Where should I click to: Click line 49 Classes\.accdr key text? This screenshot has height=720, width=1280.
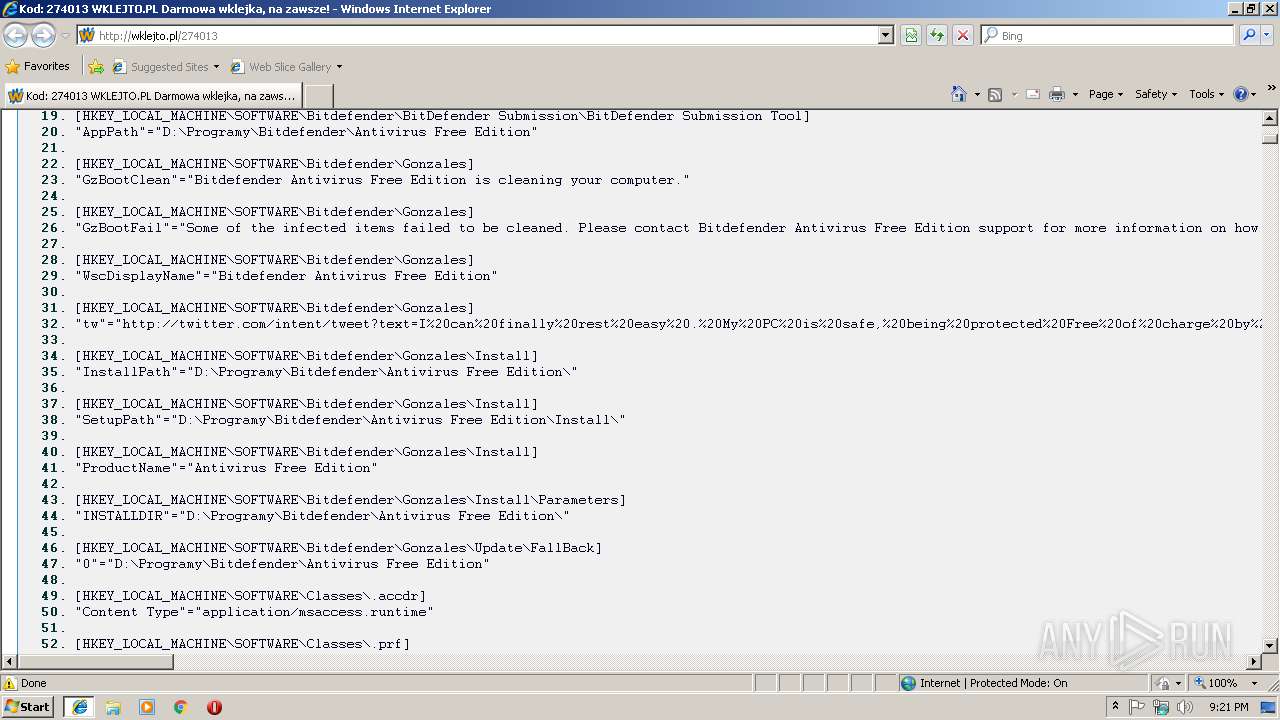click(250, 596)
